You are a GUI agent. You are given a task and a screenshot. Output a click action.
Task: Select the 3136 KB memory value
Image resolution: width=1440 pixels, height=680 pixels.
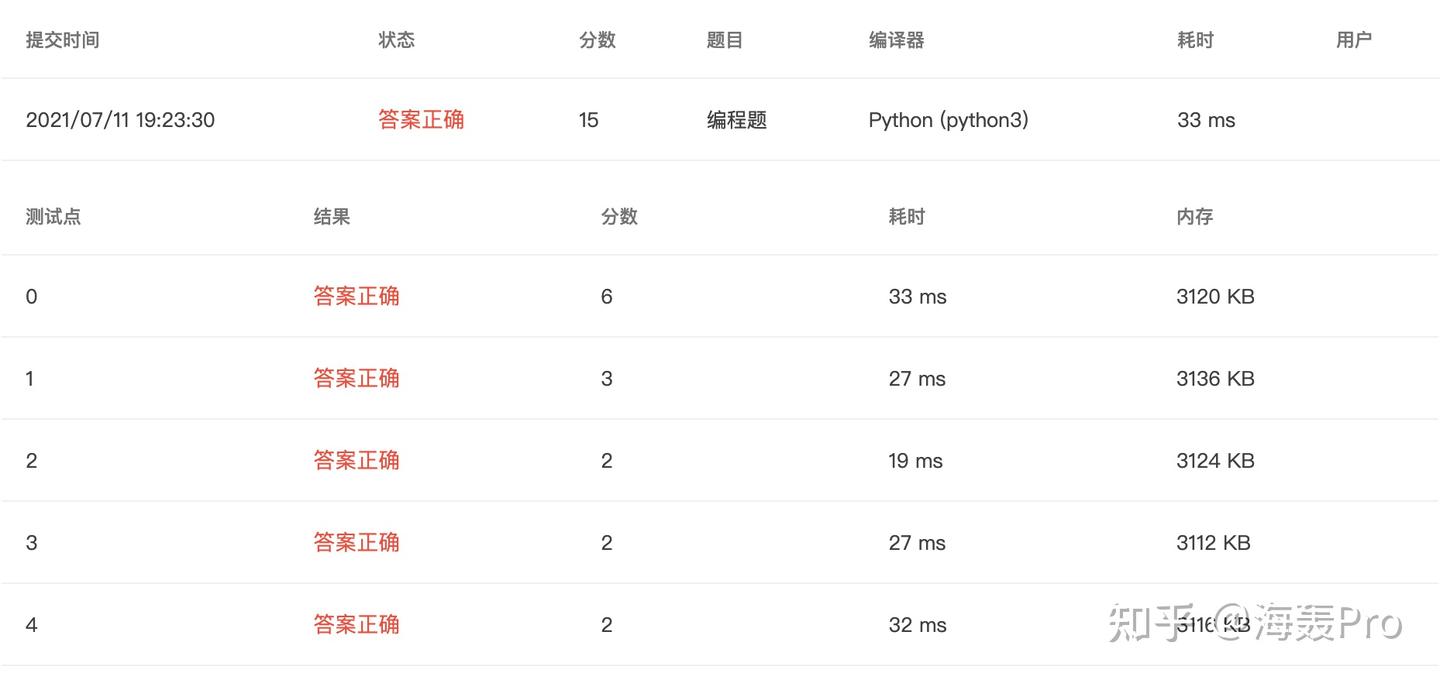pyautogui.click(x=1215, y=378)
